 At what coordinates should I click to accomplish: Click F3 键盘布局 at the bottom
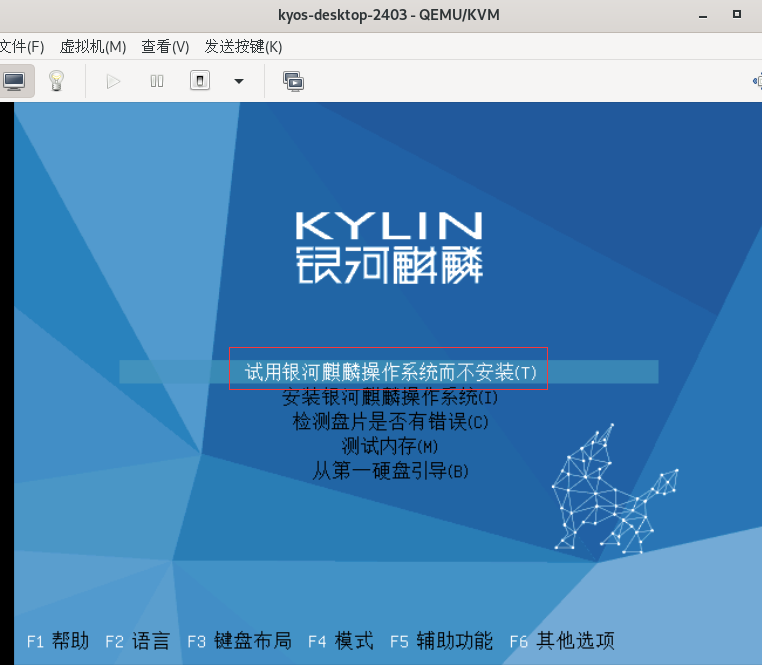(240, 641)
